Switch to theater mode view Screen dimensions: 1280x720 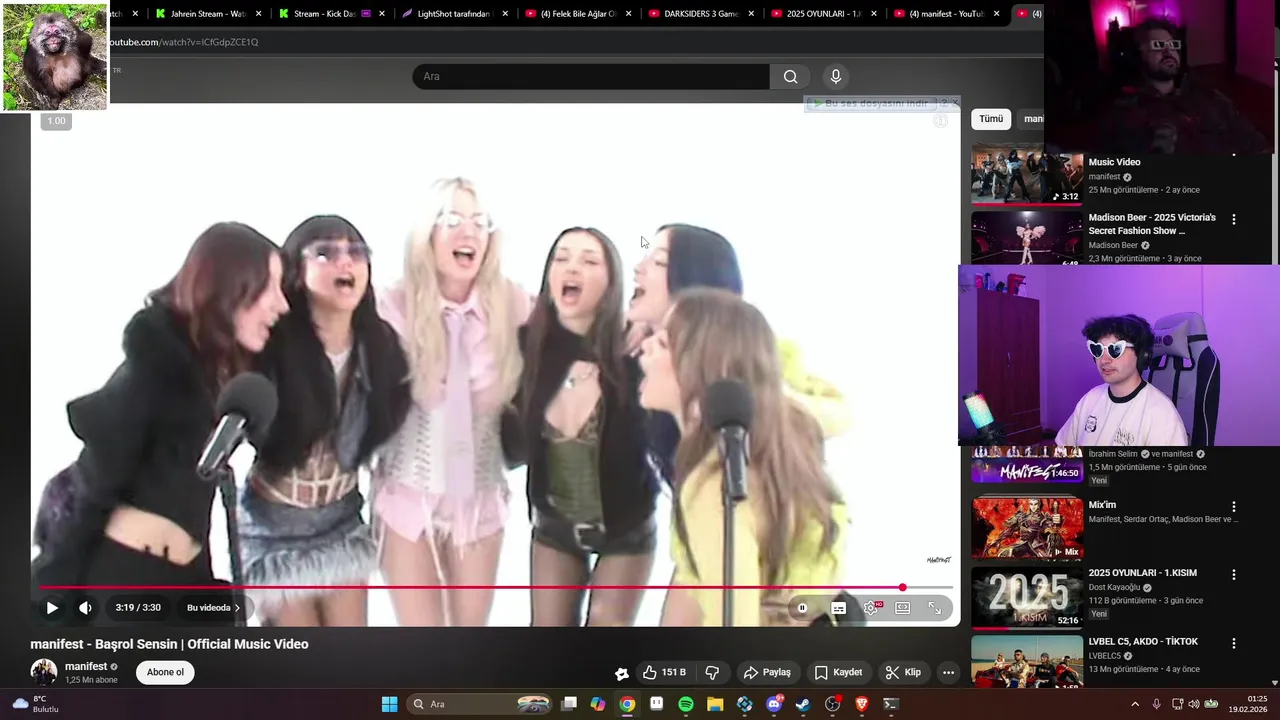(x=903, y=607)
